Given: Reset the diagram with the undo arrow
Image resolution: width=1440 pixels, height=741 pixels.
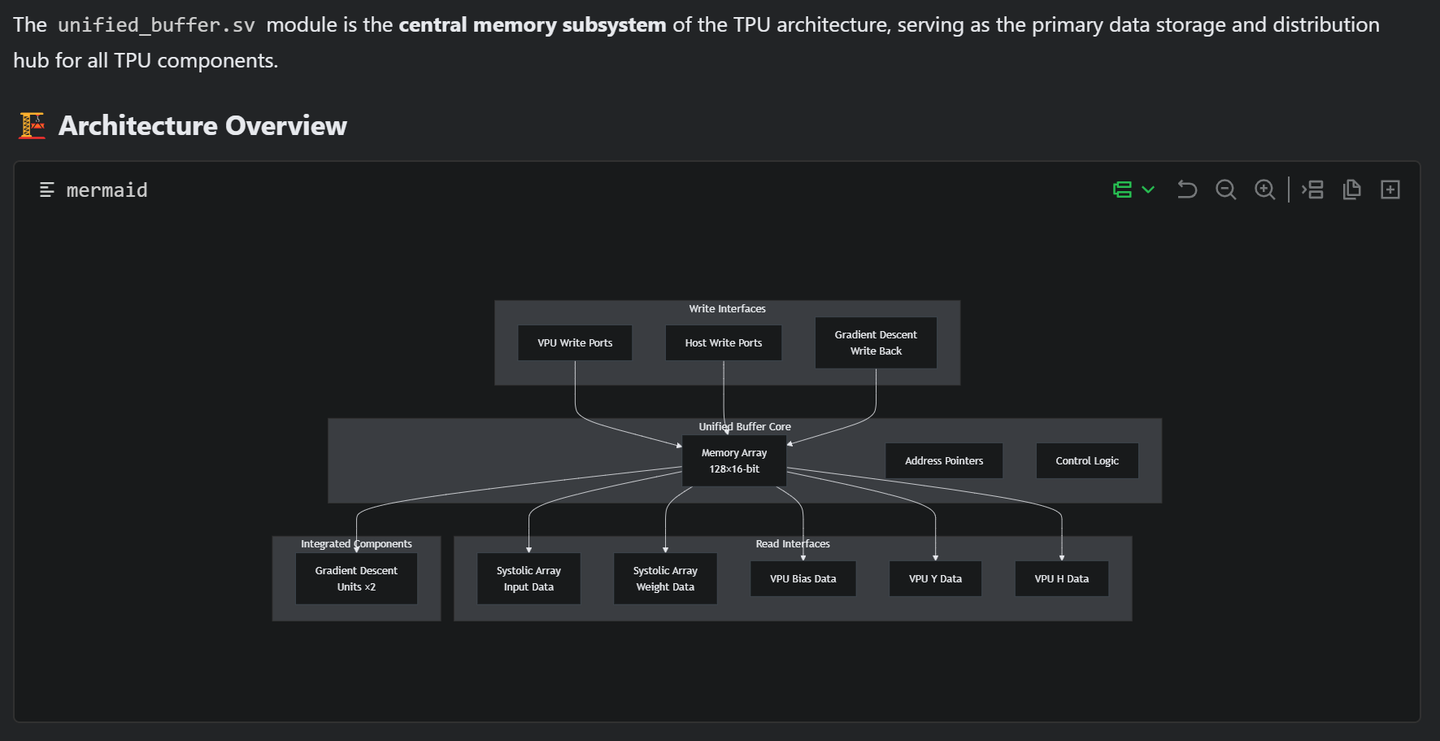Looking at the screenshot, I should pos(1187,190).
